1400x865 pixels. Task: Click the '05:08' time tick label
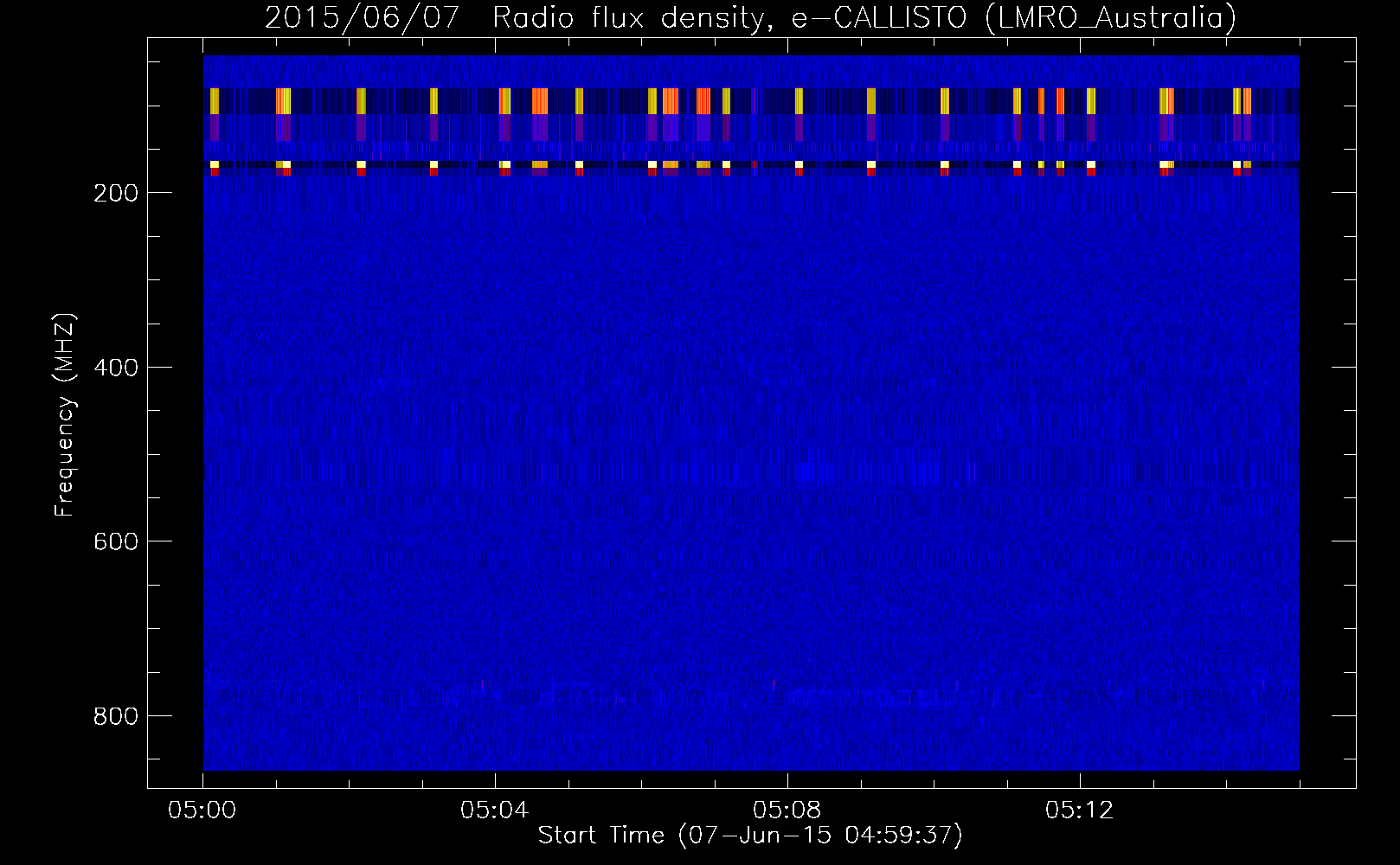click(787, 811)
